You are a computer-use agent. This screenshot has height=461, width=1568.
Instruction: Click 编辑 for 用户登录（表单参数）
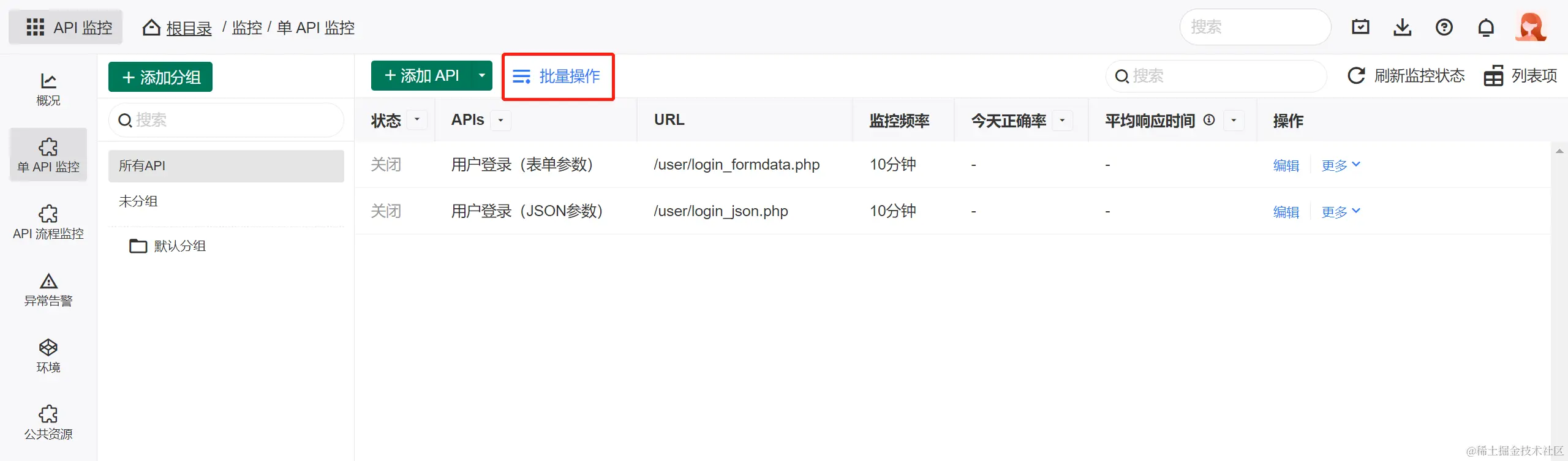[1286, 165]
